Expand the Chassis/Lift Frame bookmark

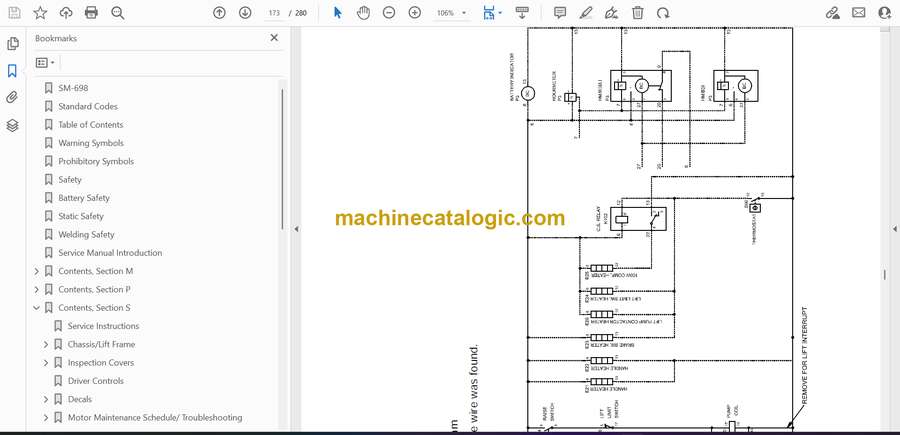click(x=46, y=345)
